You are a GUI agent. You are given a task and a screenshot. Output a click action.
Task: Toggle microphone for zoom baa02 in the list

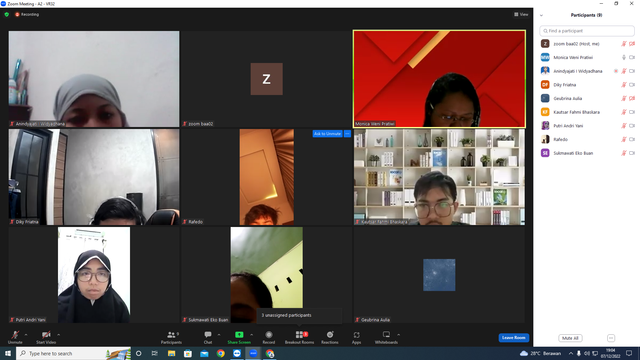624,44
